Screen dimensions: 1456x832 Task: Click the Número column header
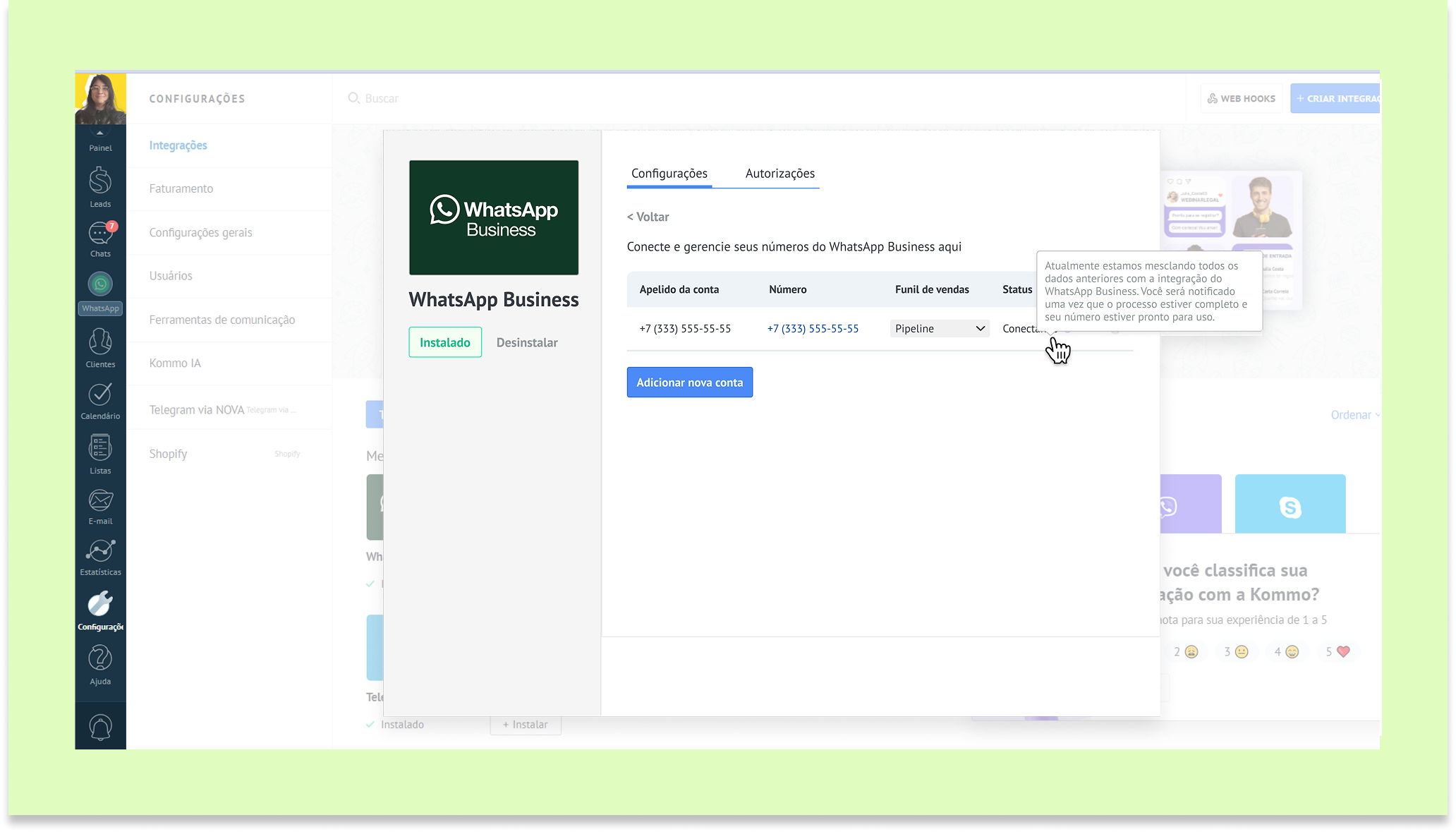pyautogui.click(x=787, y=289)
